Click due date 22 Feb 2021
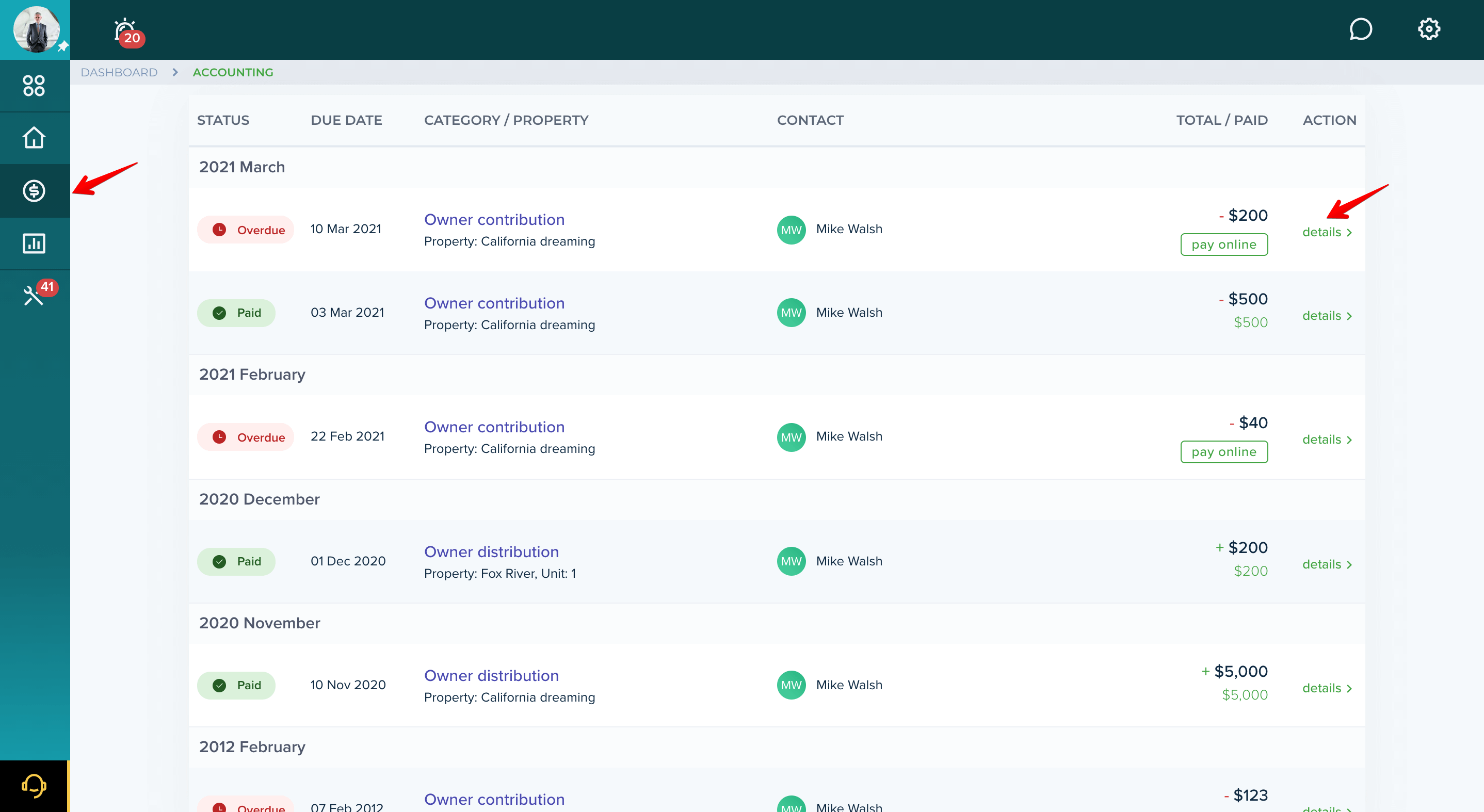 pyautogui.click(x=347, y=436)
